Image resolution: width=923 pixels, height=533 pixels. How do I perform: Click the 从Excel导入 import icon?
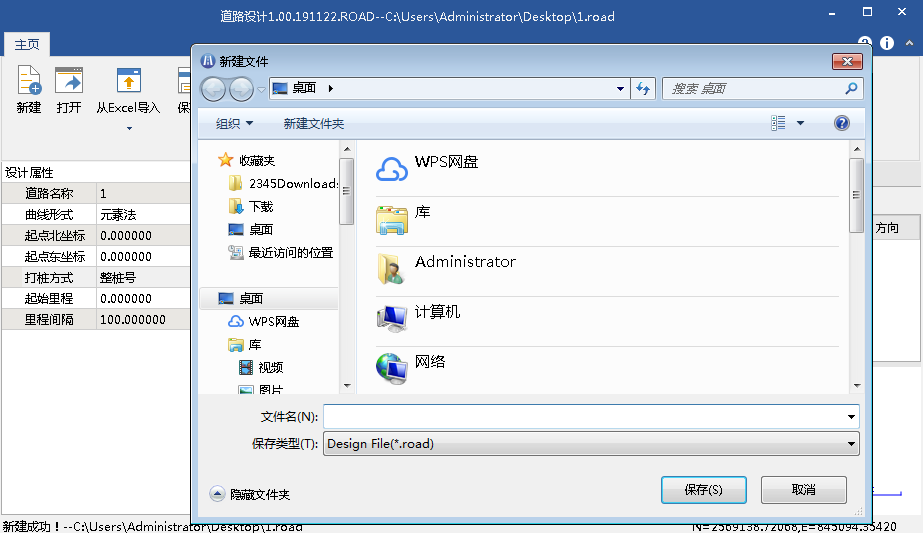128,82
